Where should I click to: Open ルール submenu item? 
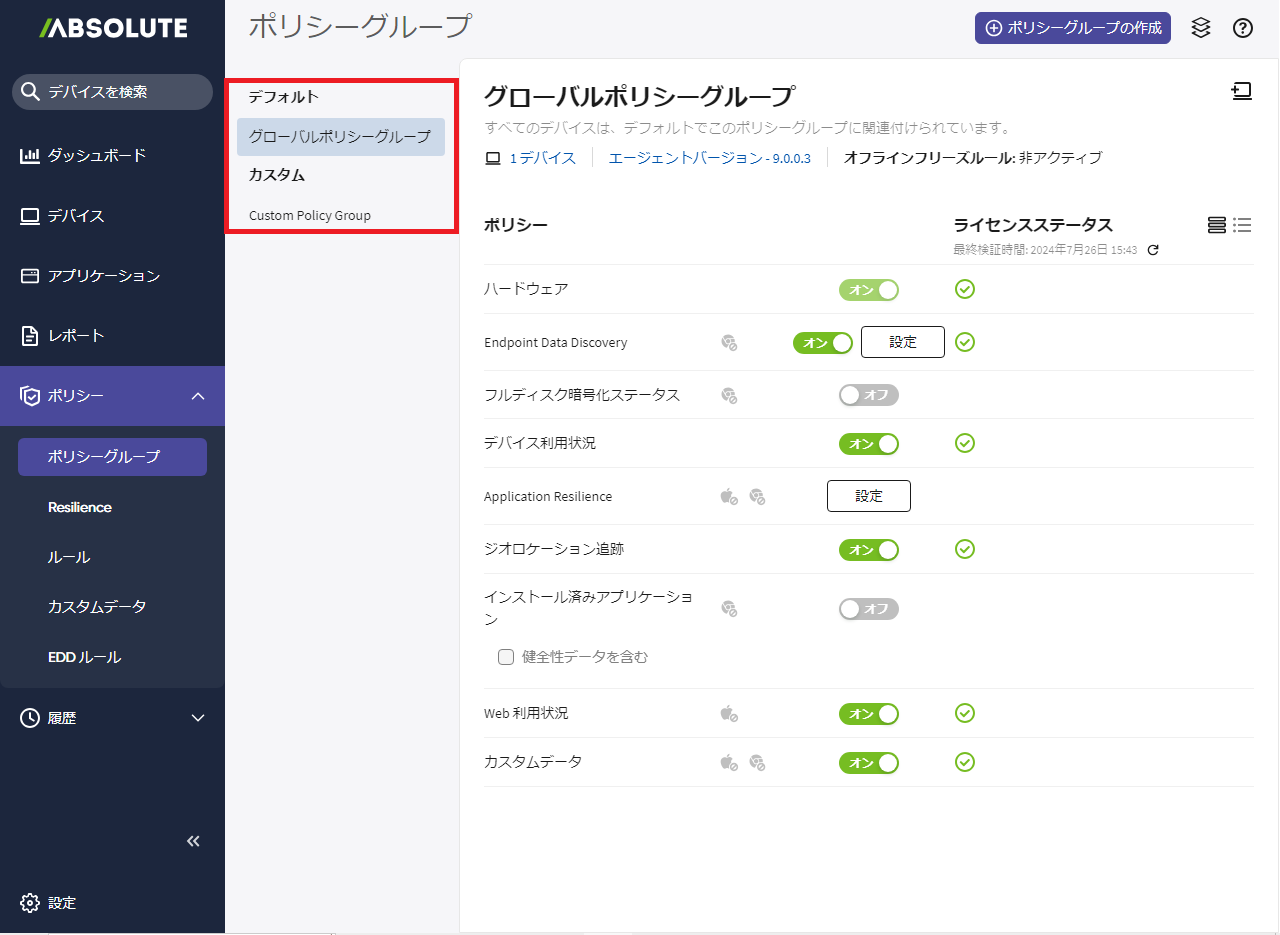coord(69,557)
